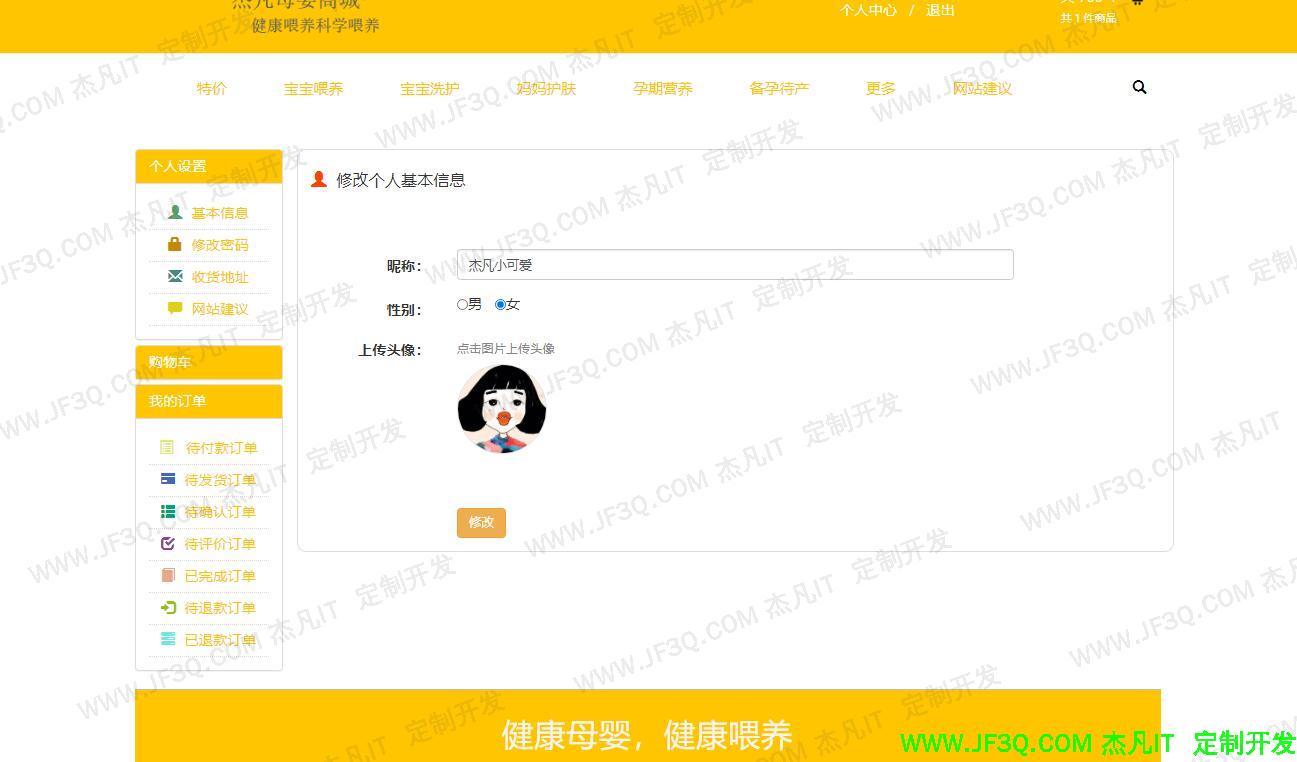Select the 女 gender radio button
The image size is (1297, 762).
click(501, 304)
